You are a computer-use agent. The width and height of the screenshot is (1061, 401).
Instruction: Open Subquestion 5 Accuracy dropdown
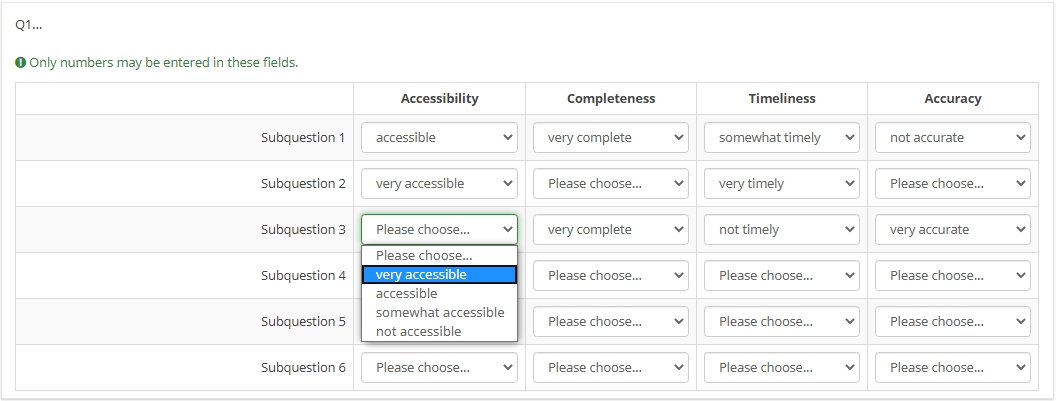[x=952, y=322]
